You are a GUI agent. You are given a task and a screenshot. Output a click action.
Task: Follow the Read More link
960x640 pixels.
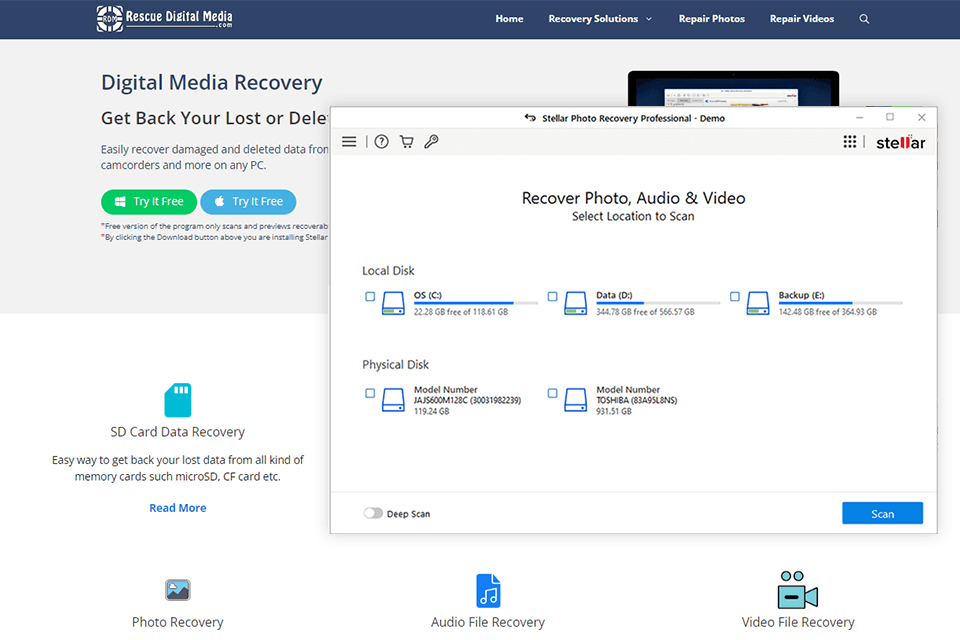click(x=178, y=508)
